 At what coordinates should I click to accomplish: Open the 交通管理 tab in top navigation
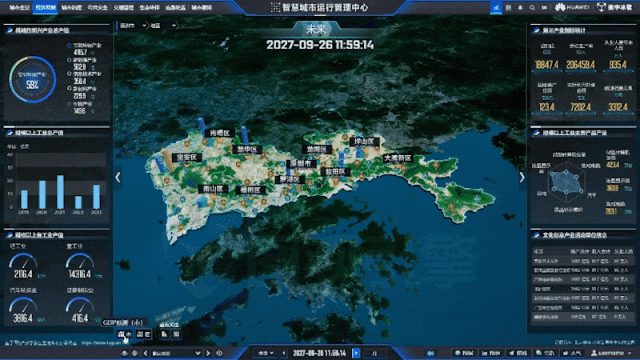point(123,7)
